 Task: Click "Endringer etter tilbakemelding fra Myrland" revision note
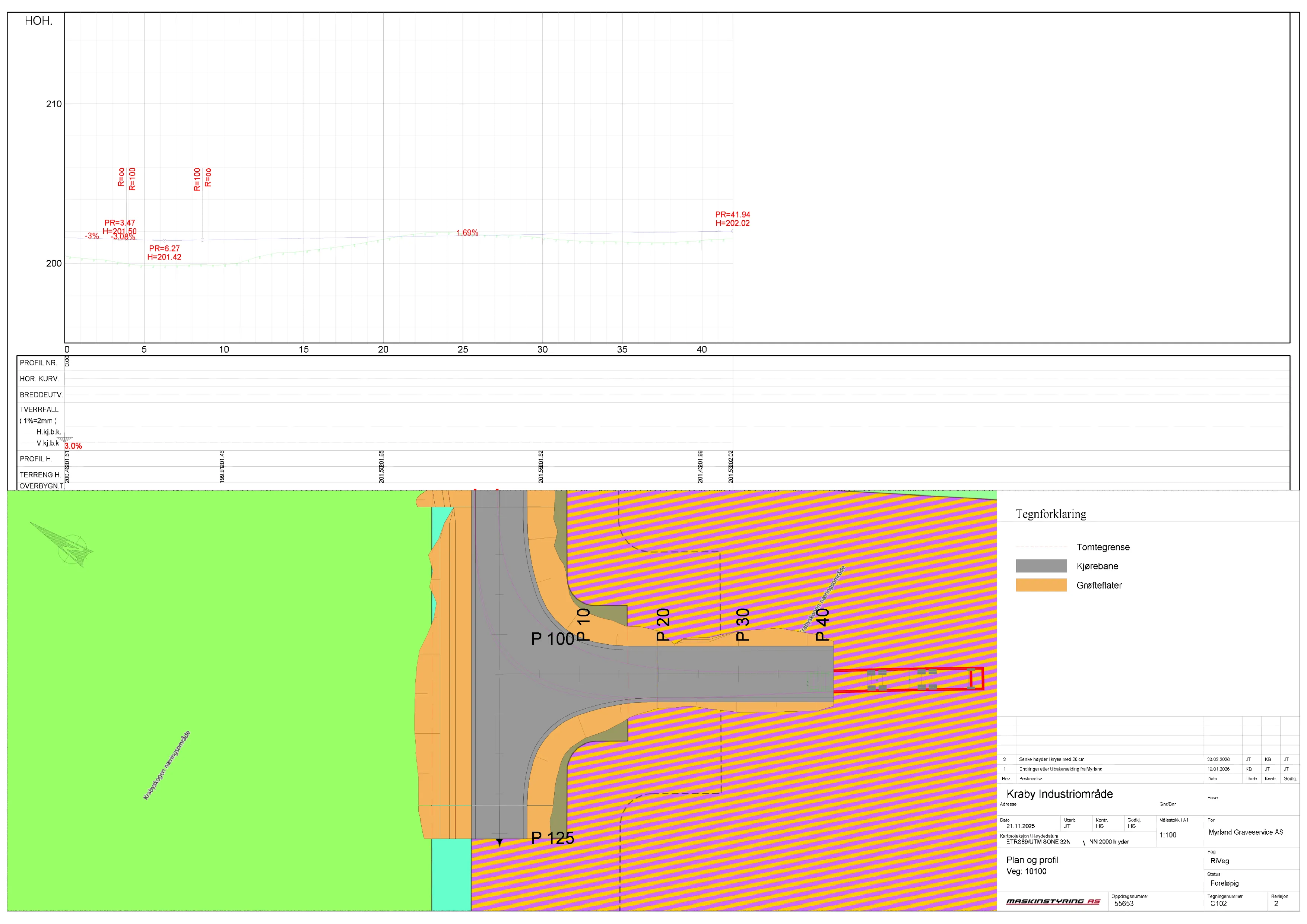(x=1060, y=769)
